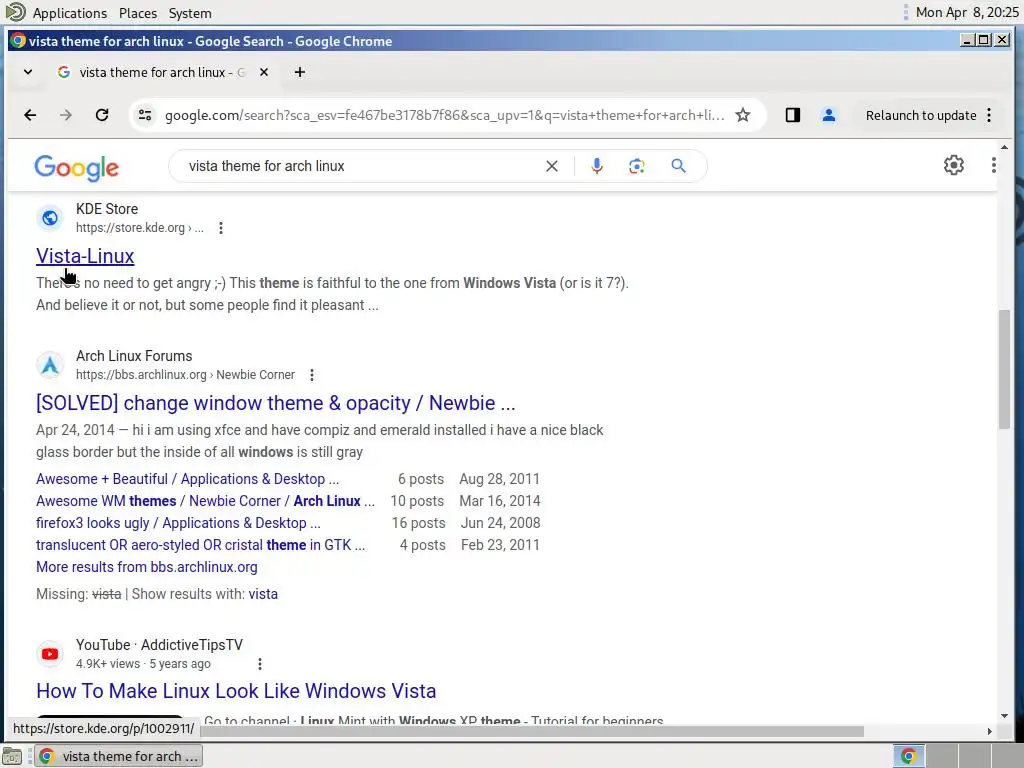Open options for Arch Linux Forums result

(312, 375)
